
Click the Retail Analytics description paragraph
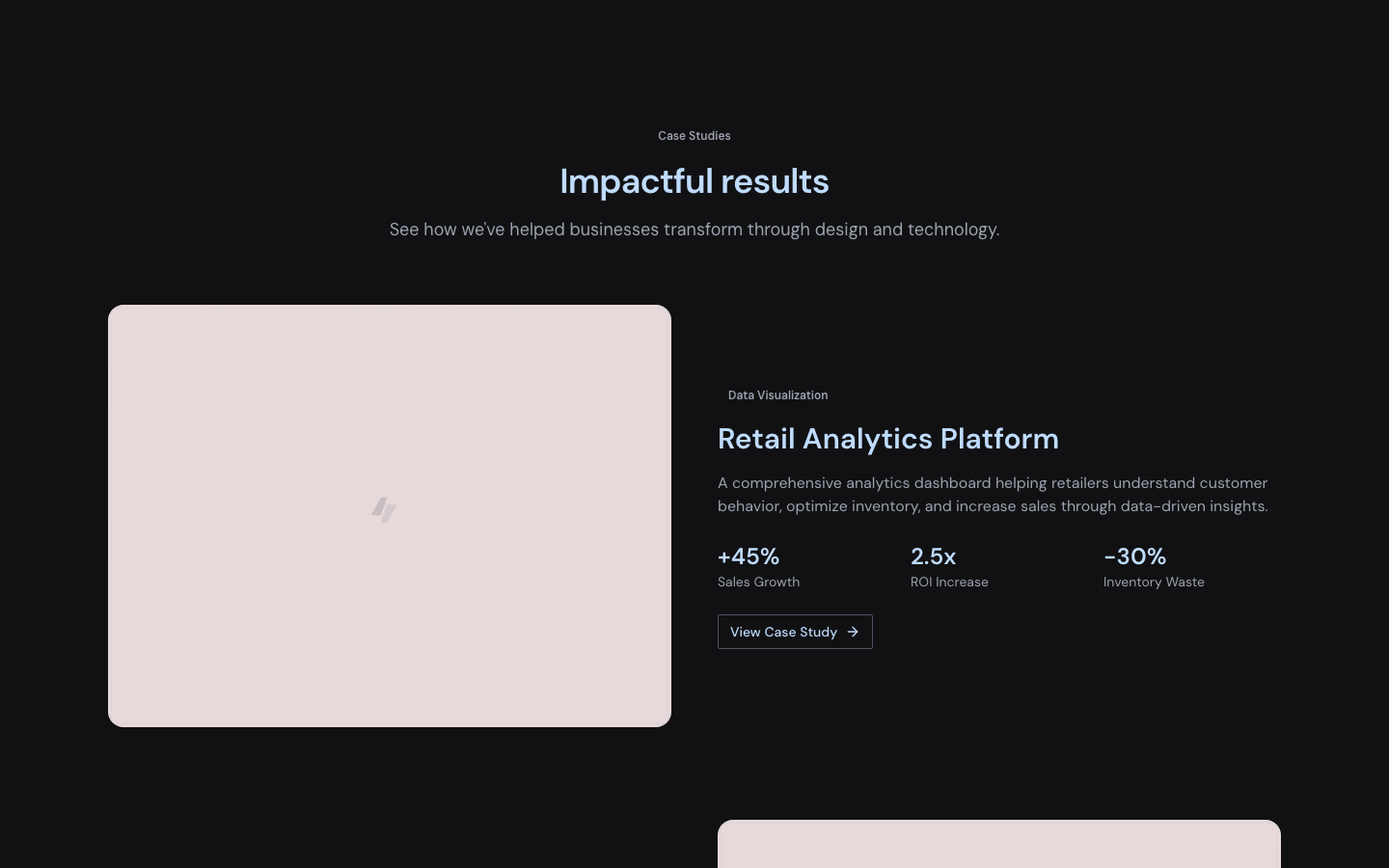pos(992,494)
